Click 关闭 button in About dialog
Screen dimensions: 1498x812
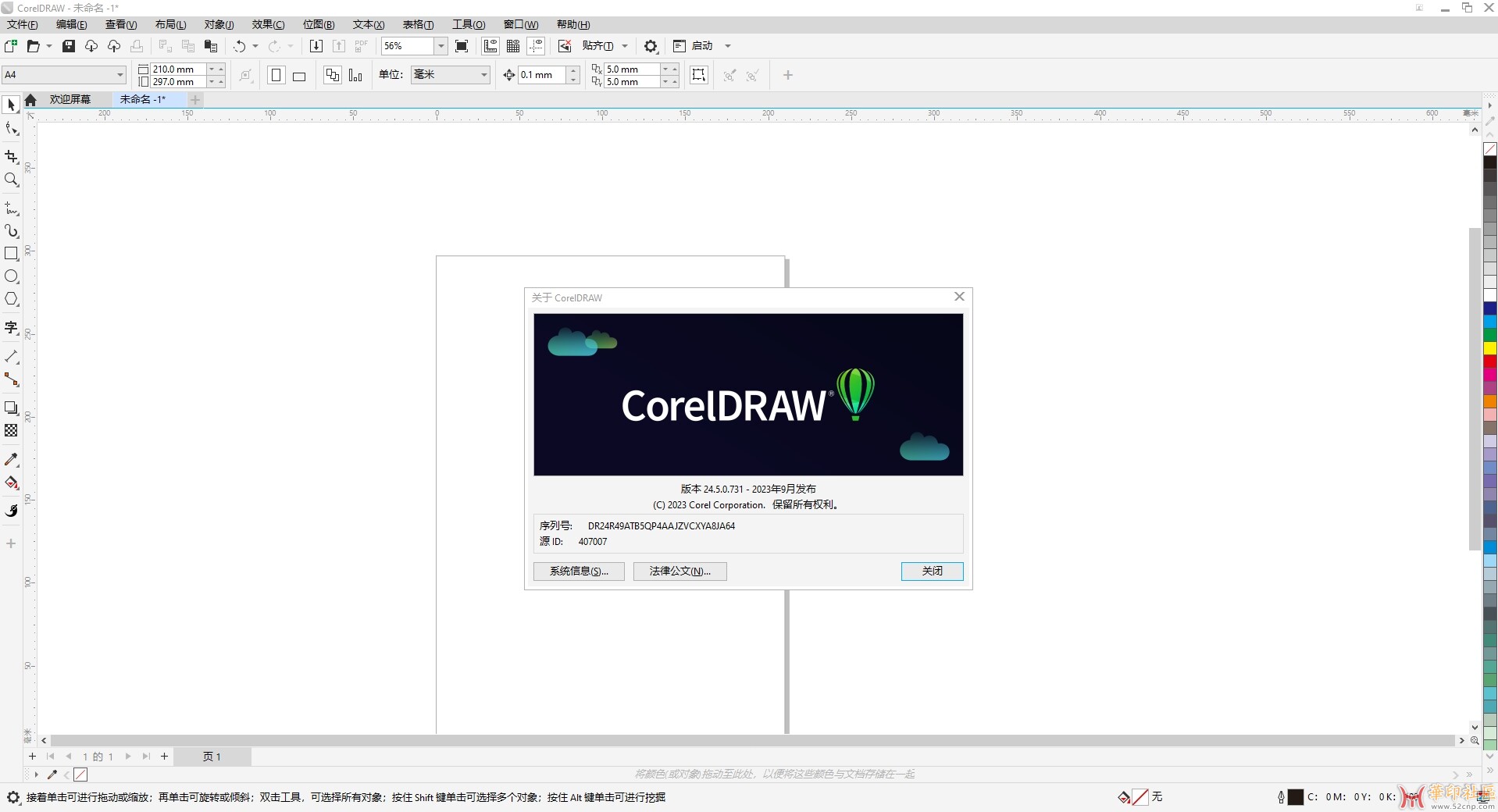932,571
